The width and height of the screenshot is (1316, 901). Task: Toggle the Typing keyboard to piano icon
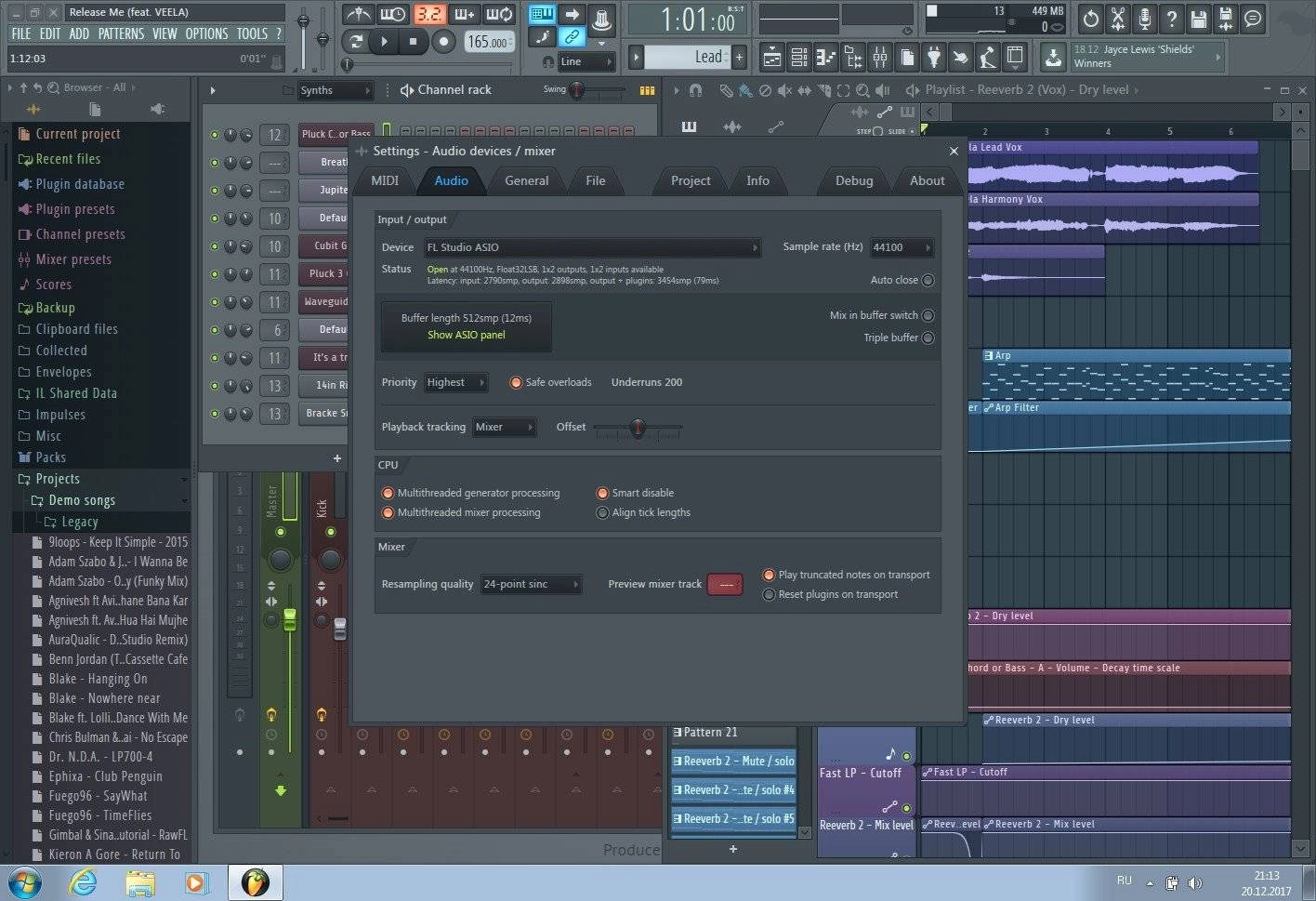(x=542, y=14)
